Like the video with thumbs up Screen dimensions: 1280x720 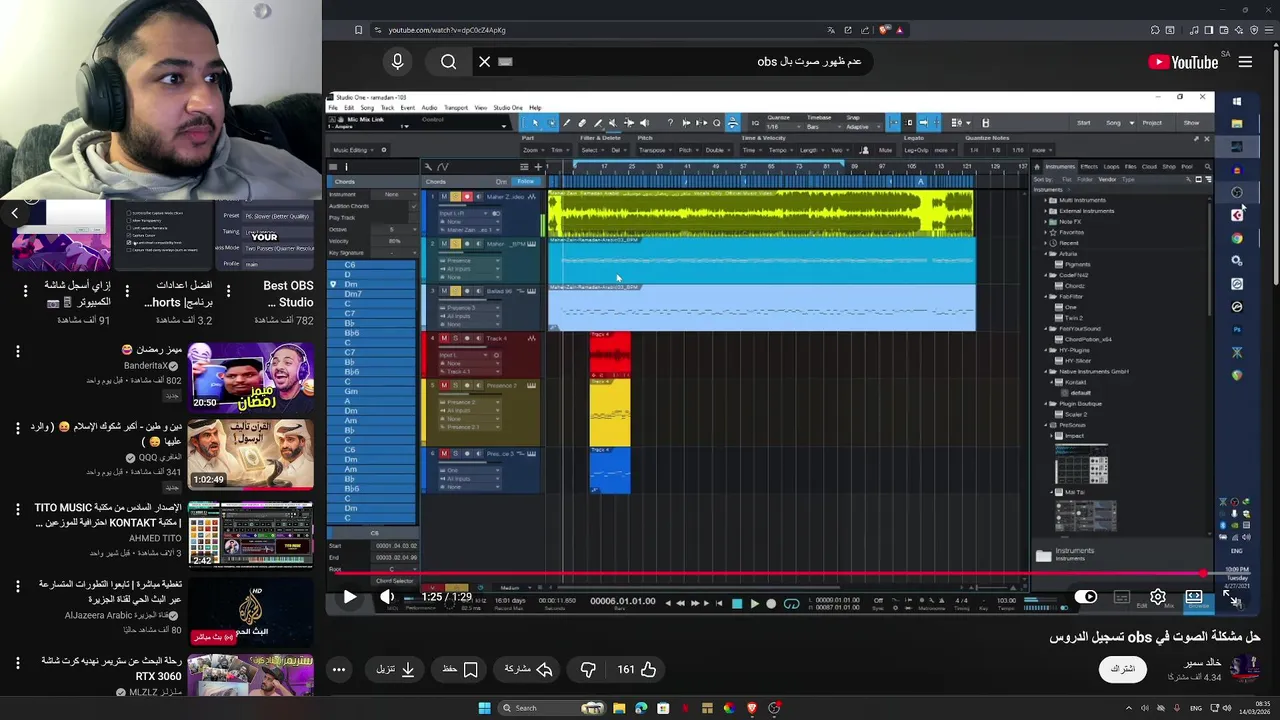click(637, 669)
